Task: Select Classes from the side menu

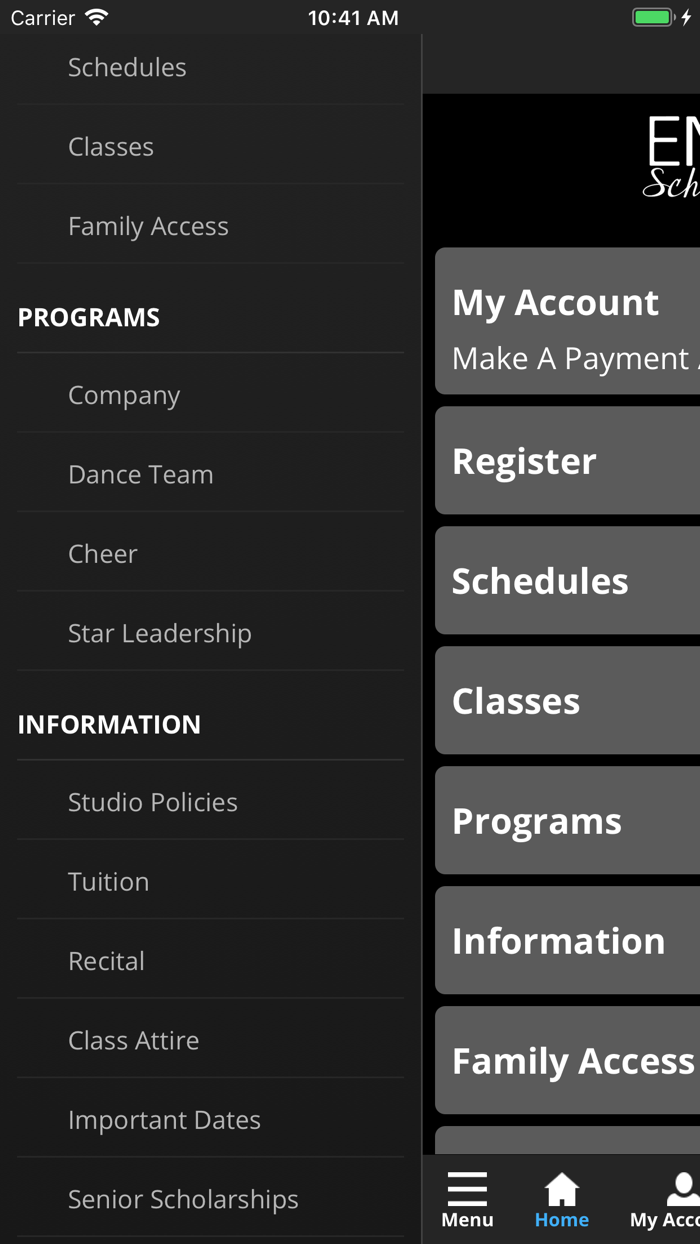Action: [111, 147]
